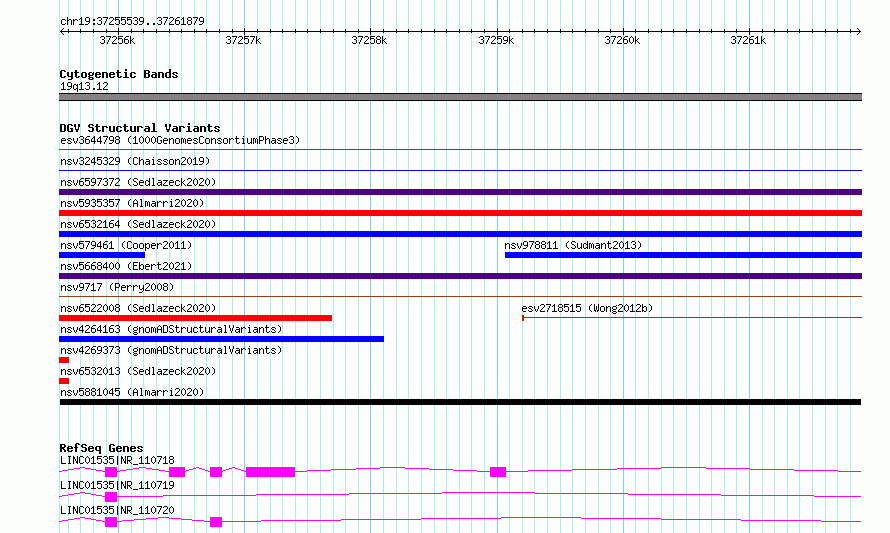Click the NR_110718 exon near 37259k
Viewport: 890px width, 533px height.
[498, 472]
